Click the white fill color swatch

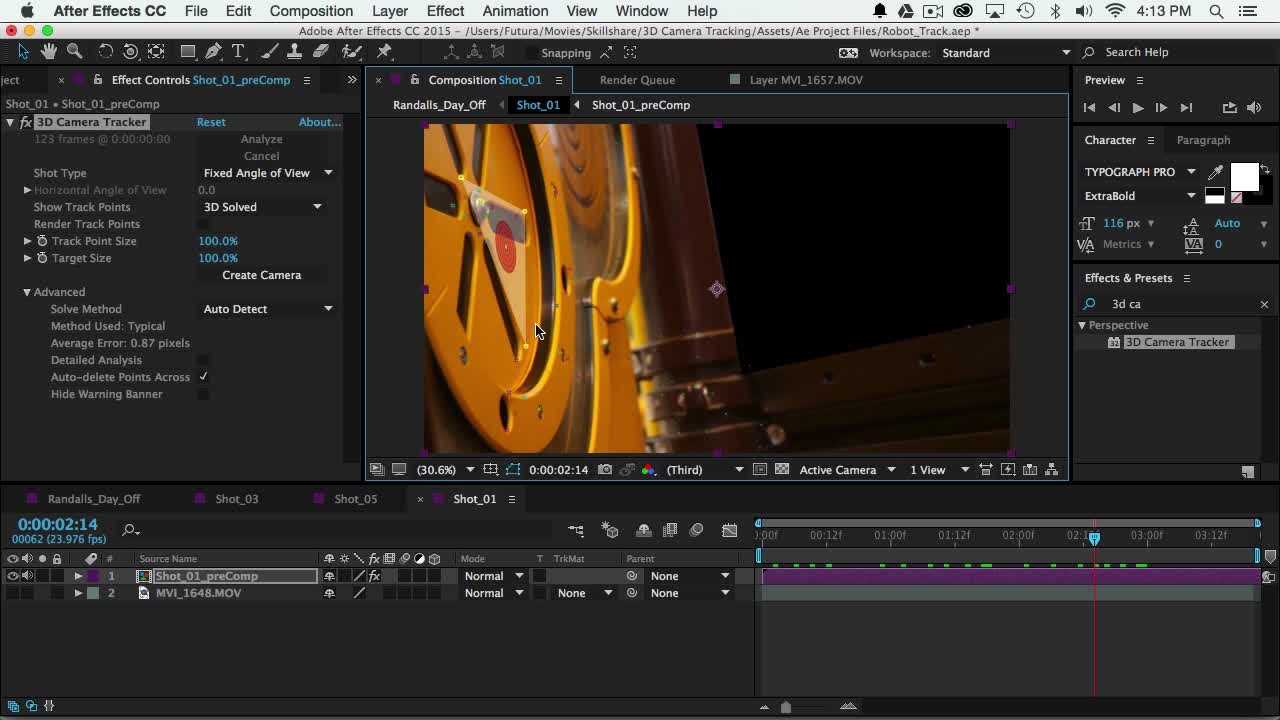tap(1243, 177)
